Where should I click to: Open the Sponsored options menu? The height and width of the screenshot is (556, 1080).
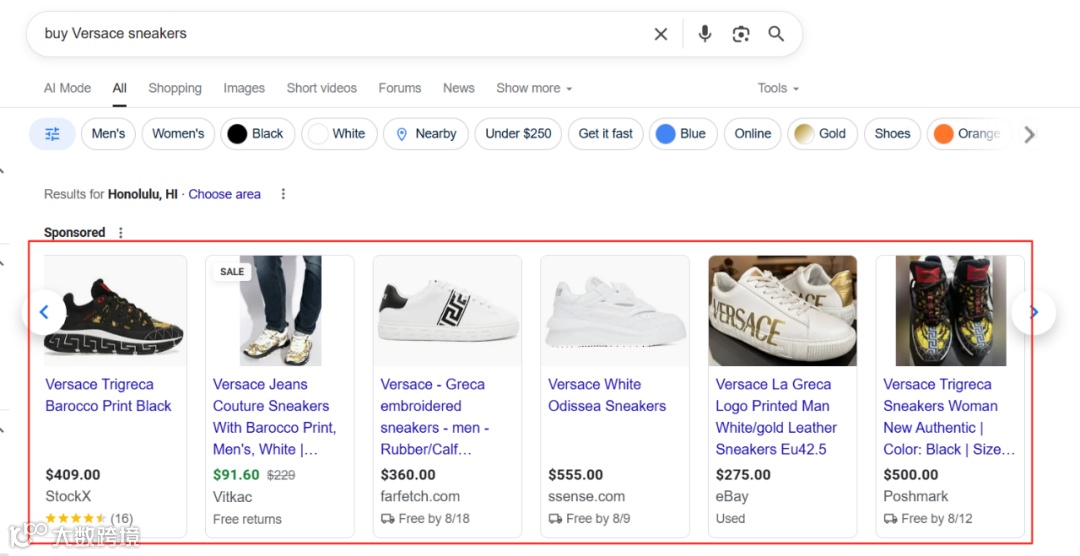click(x=121, y=233)
